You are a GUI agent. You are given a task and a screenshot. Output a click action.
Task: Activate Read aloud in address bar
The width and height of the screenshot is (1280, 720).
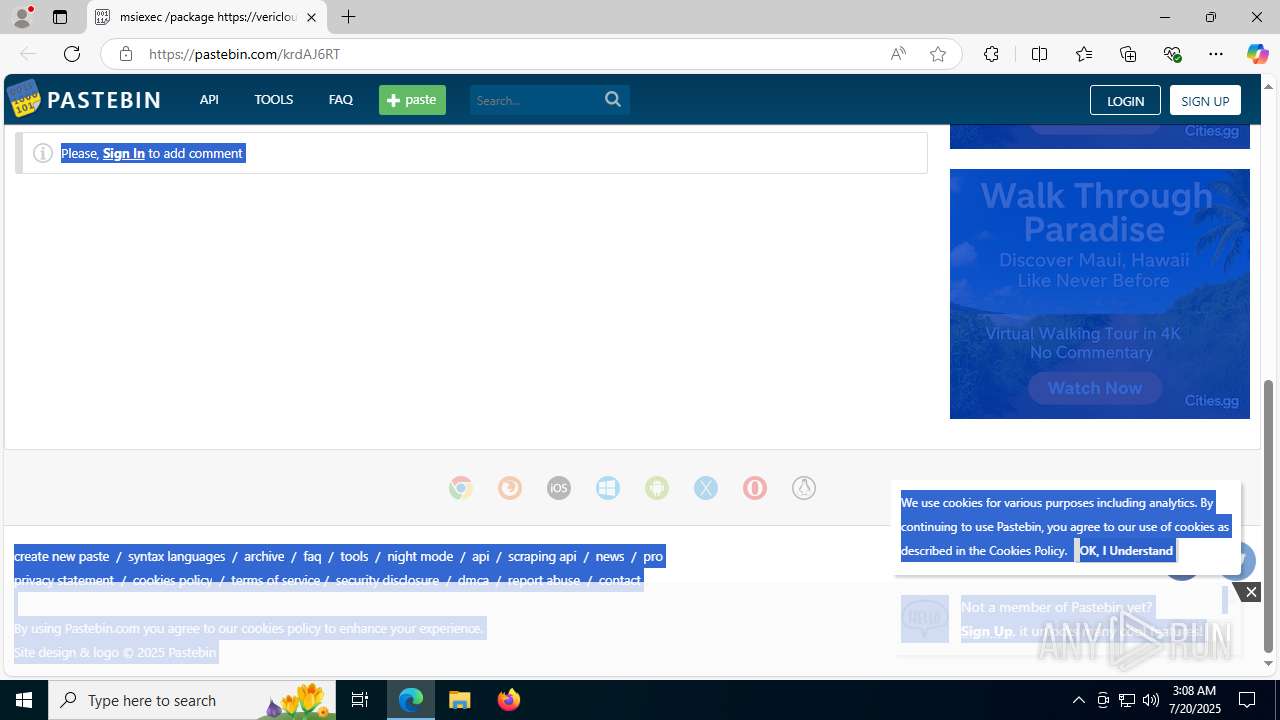click(x=898, y=54)
